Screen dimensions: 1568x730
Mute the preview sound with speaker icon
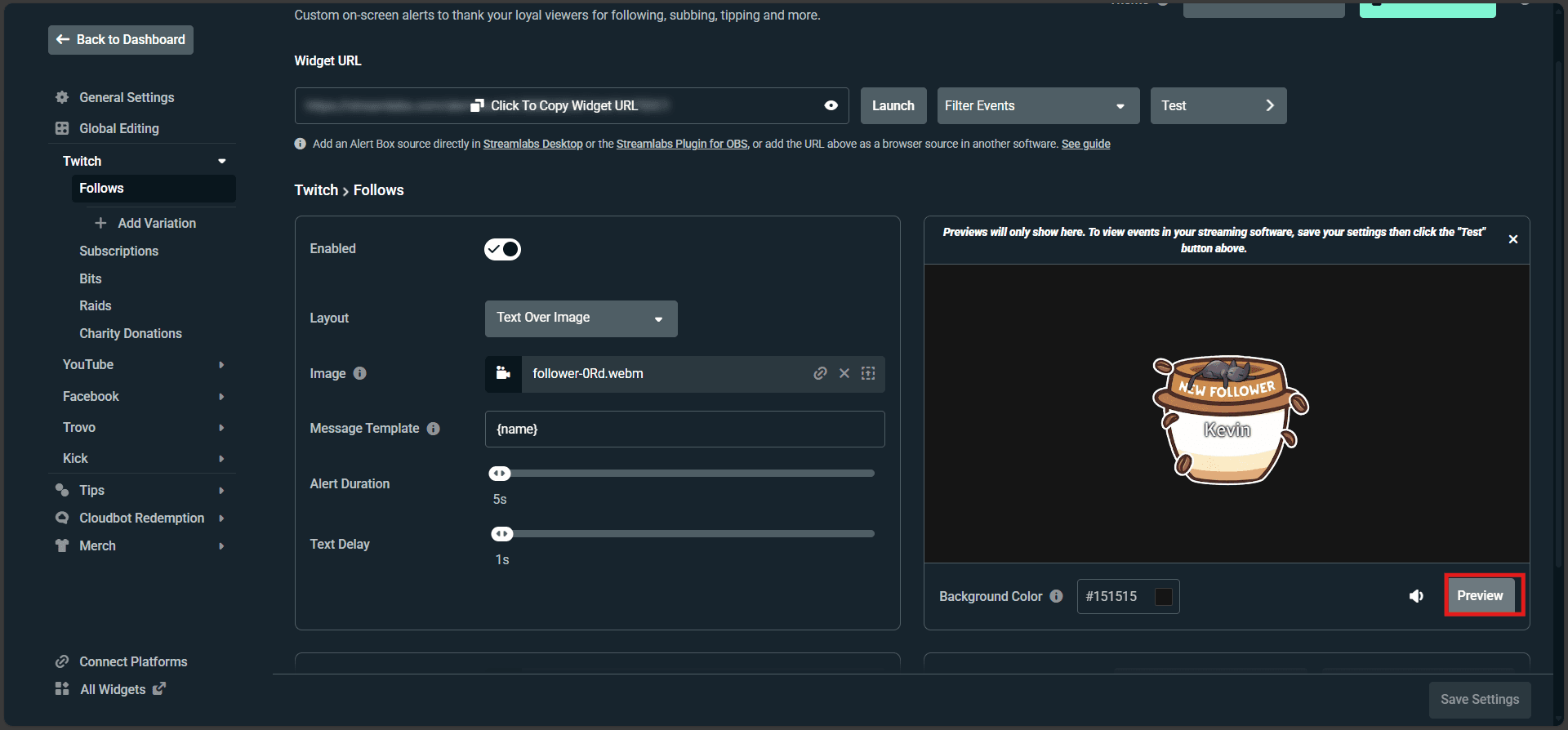coord(1417,596)
